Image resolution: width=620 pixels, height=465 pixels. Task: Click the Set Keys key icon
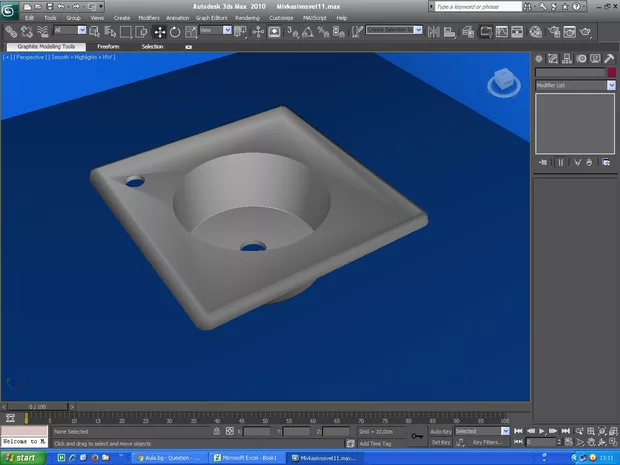(417, 436)
